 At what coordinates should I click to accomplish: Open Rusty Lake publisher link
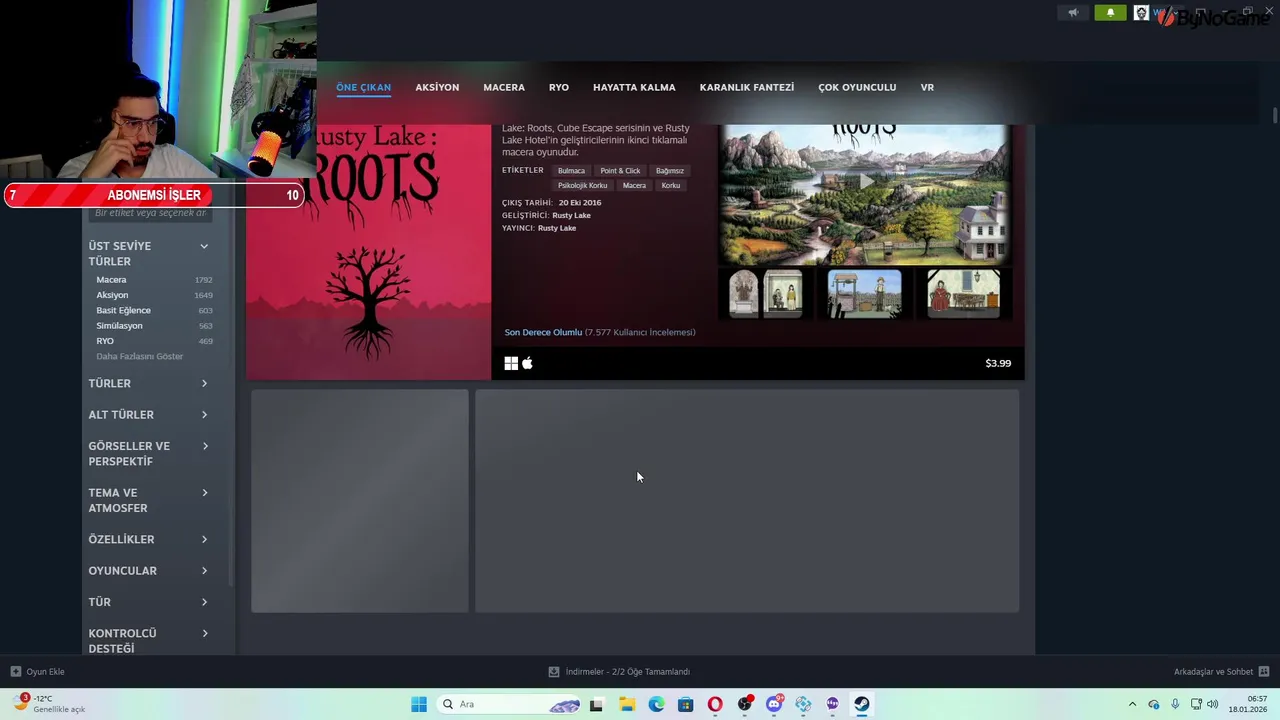click(x=557, y=228)
